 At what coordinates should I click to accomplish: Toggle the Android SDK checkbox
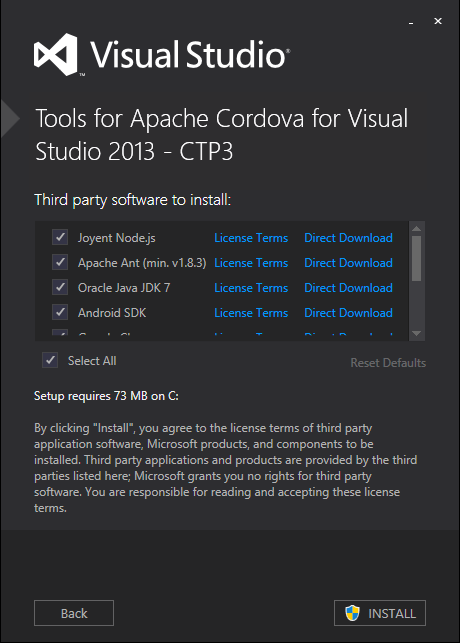60,312
